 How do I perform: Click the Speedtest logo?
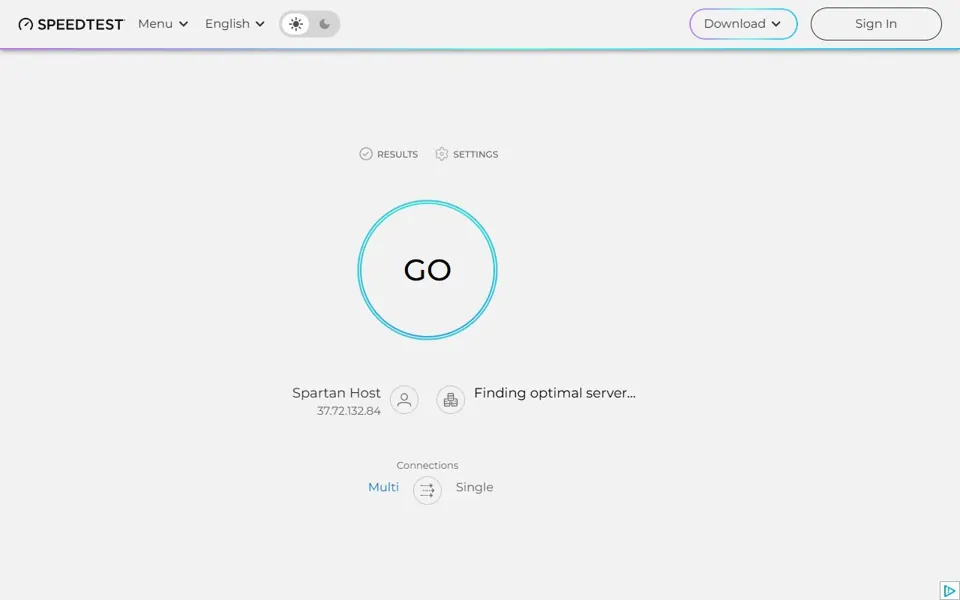click(x=72, y=24)
